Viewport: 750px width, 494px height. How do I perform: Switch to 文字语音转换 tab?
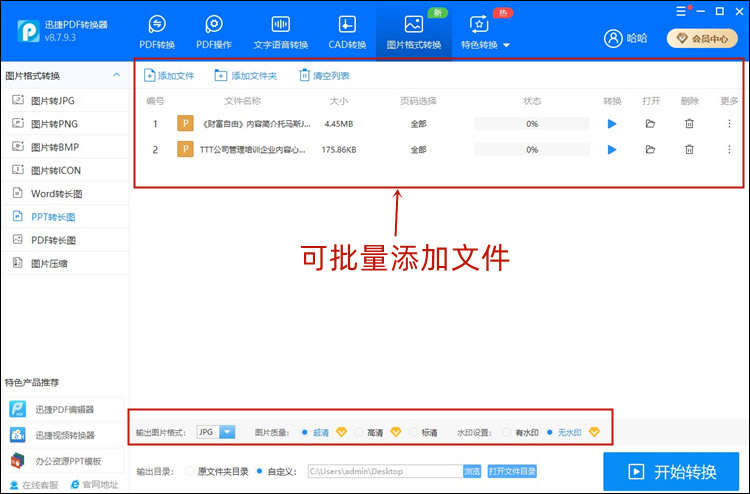click(x=281, y=32)
